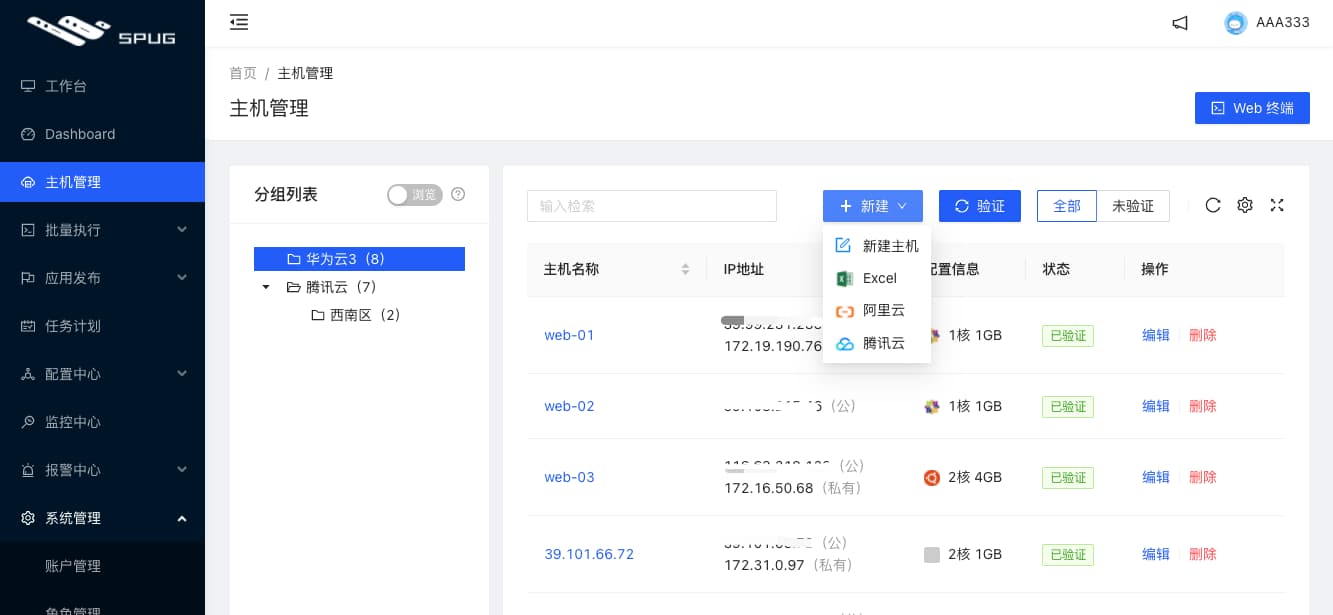Image resolution: width=1333 pixels, height=615 pixels.
Task: Open announcements via the megaphone icon
Action: click(x=1180, y=22)
